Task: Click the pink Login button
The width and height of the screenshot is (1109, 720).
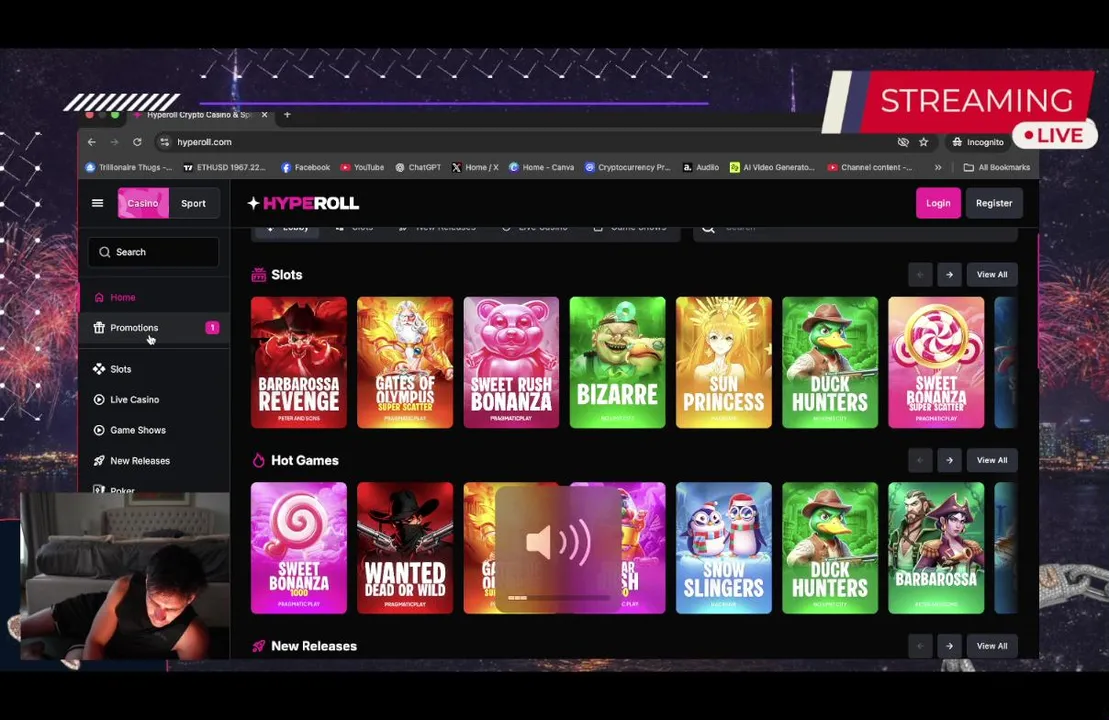Action: pyautogui.click(x=939, y=203)
